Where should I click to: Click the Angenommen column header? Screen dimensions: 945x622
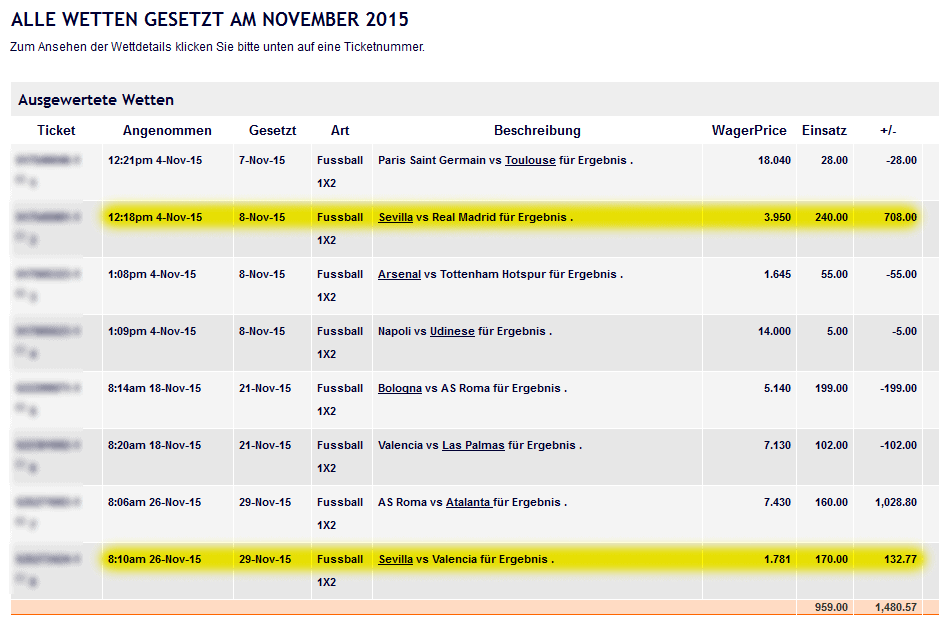coord(167,131)
